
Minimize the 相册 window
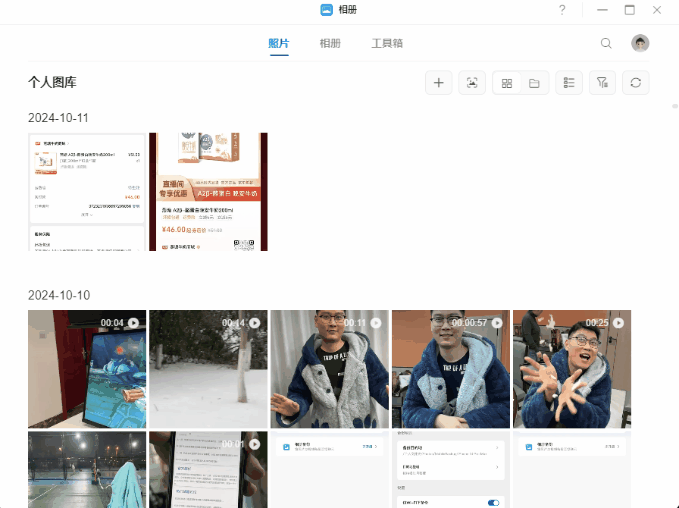(x=602, y=10)
